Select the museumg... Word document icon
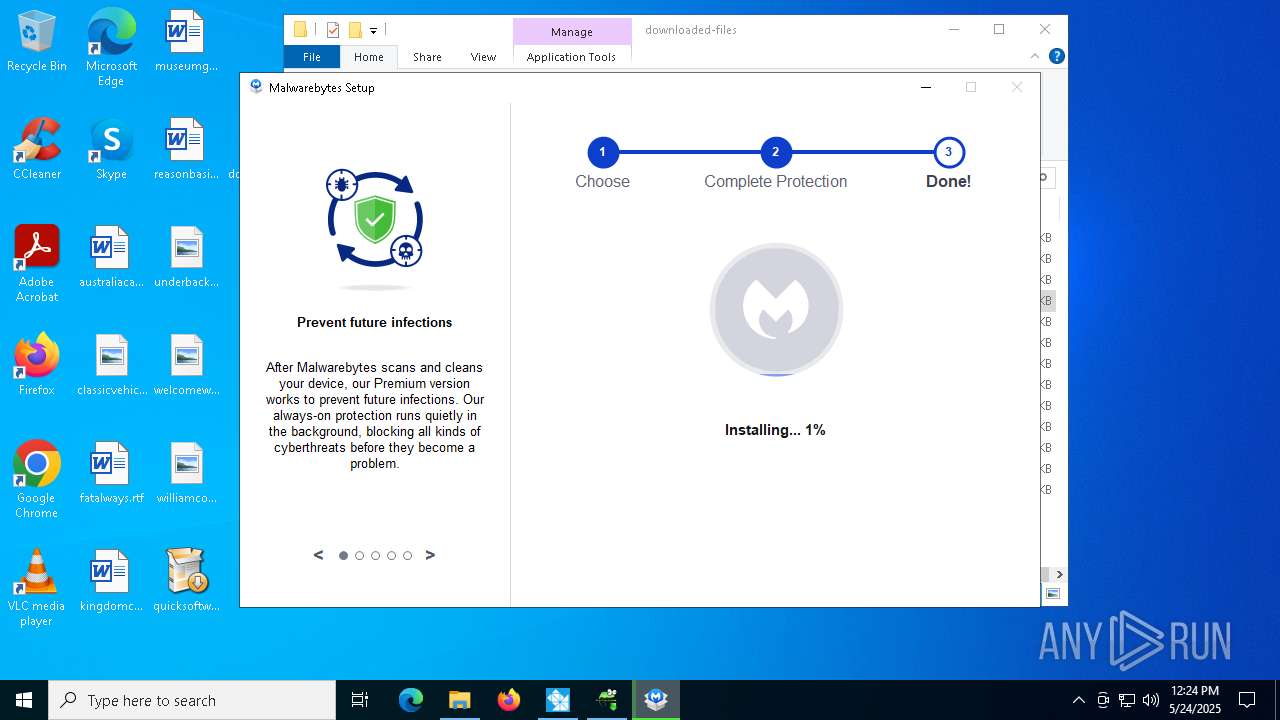Image resolution: width=1280 pixels, height=720 pixels. [186, 42]
